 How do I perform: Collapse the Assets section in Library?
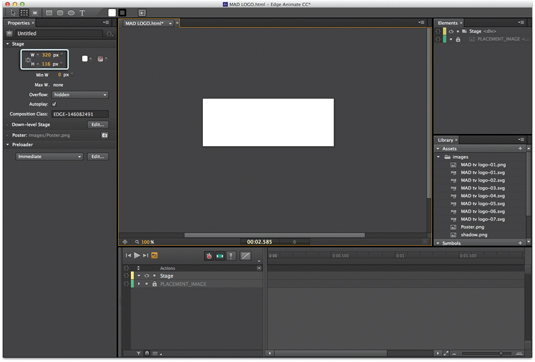(438, 149)
